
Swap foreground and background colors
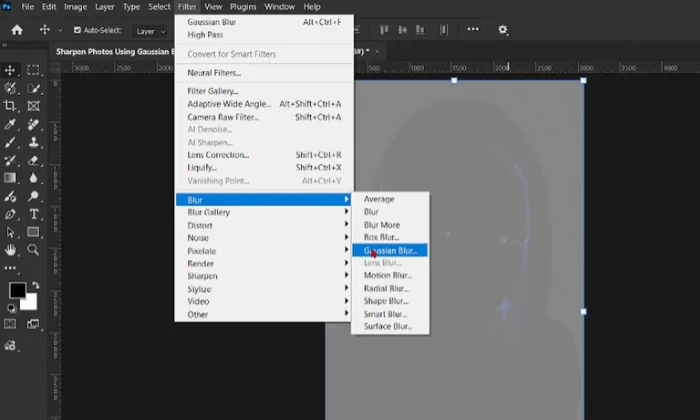[x=36, y=285]
